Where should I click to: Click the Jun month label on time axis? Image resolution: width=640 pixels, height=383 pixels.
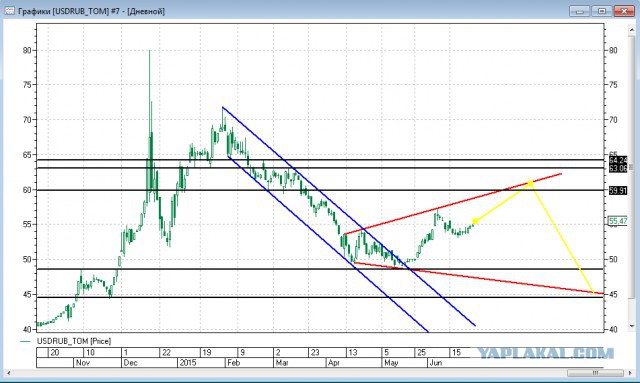[x=436, y=363]
